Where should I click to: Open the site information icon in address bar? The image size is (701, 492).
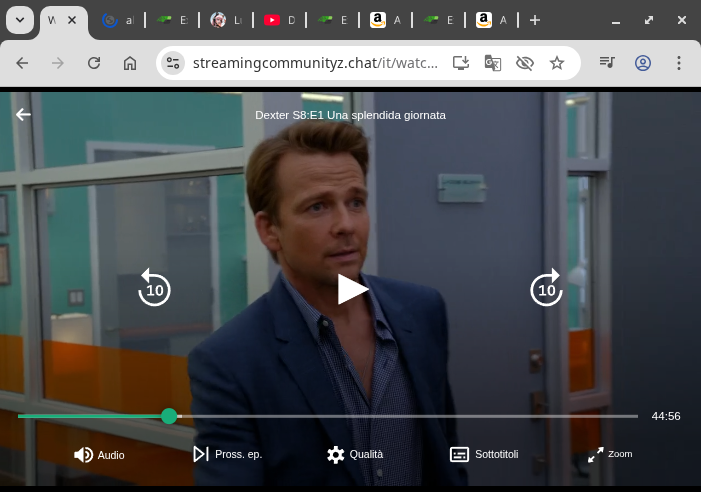point(173,63)
